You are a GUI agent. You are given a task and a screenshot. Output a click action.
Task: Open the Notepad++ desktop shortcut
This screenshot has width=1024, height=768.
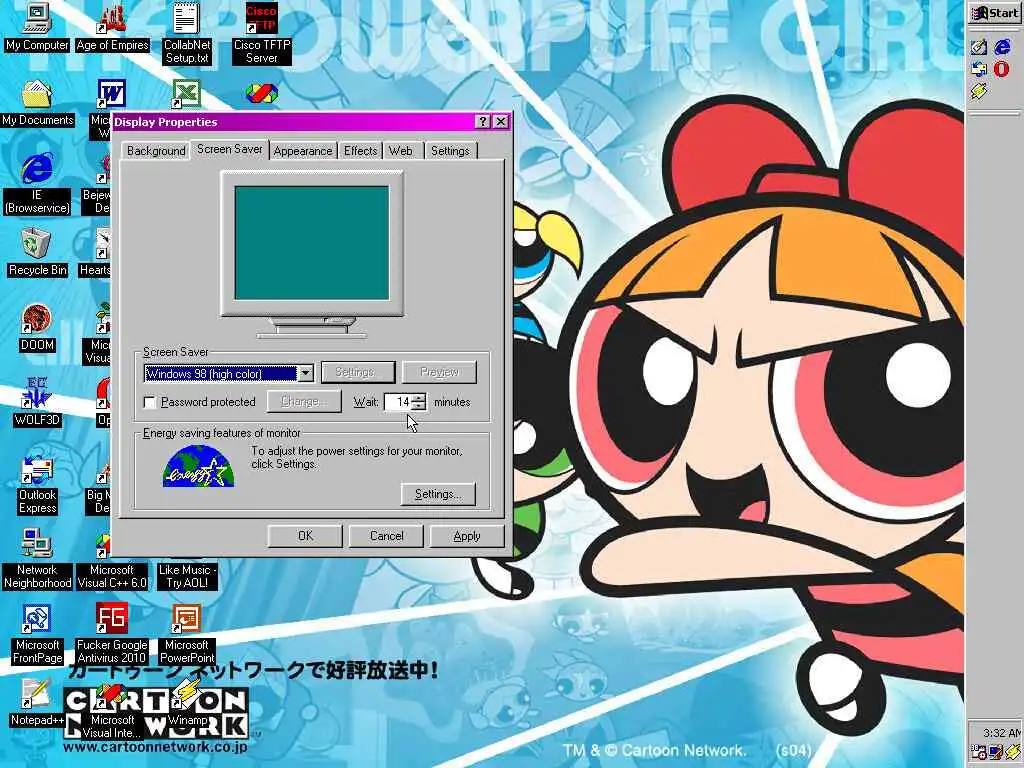[x=37, y=703]
